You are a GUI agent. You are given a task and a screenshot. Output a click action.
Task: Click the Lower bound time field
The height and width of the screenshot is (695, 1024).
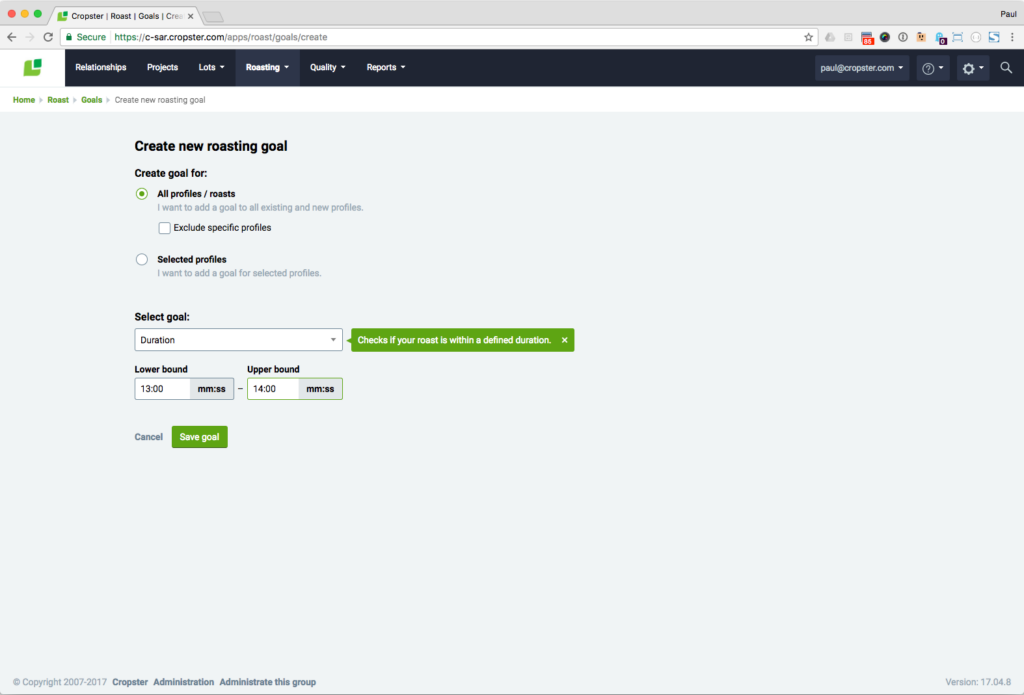tap(163, 389)
